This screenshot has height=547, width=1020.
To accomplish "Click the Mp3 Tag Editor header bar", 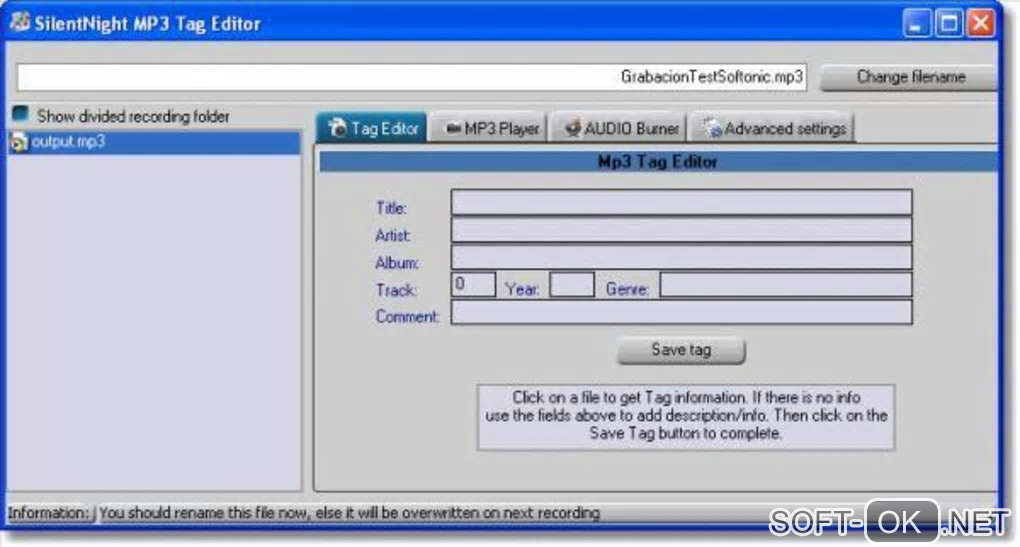I will pos(658,161).
